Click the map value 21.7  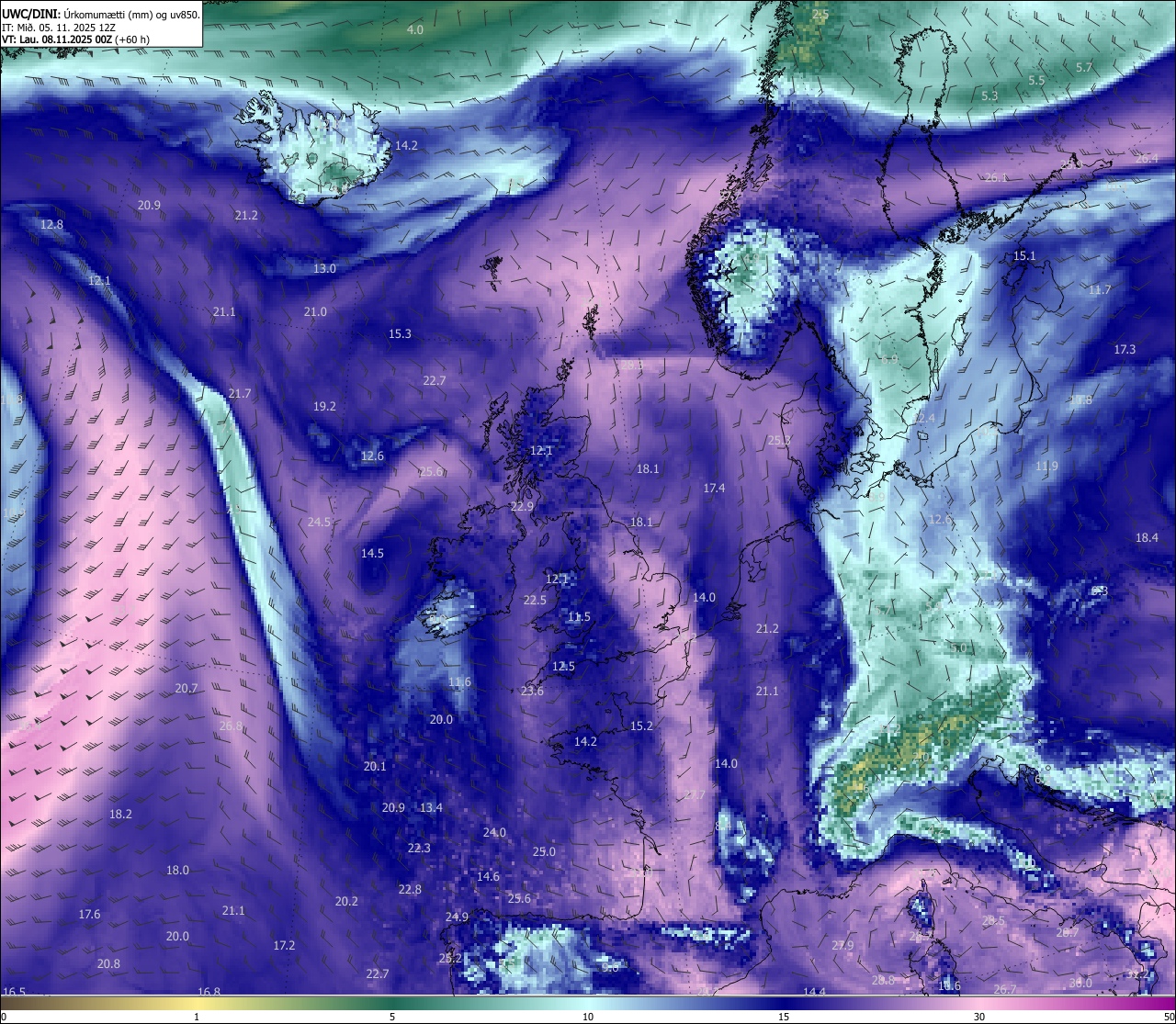(x=240, y=394)
